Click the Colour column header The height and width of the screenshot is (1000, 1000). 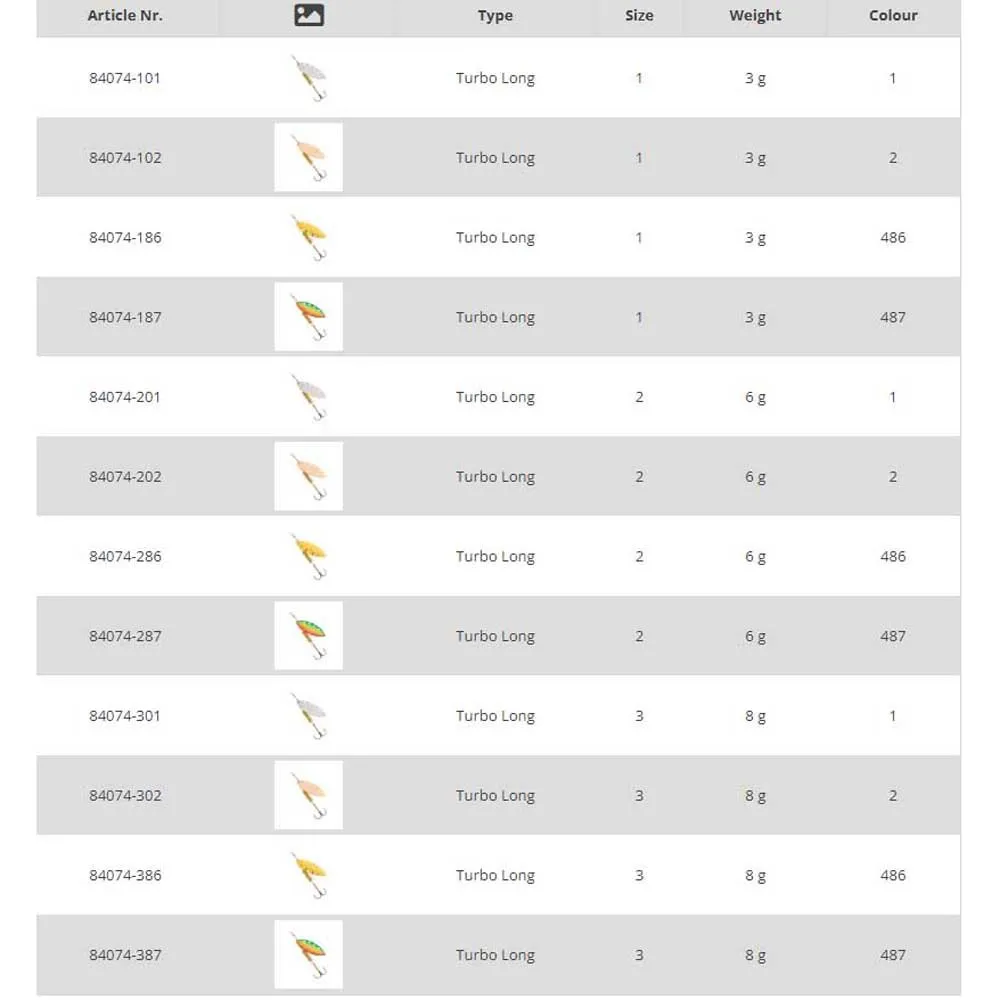point(893,15)
